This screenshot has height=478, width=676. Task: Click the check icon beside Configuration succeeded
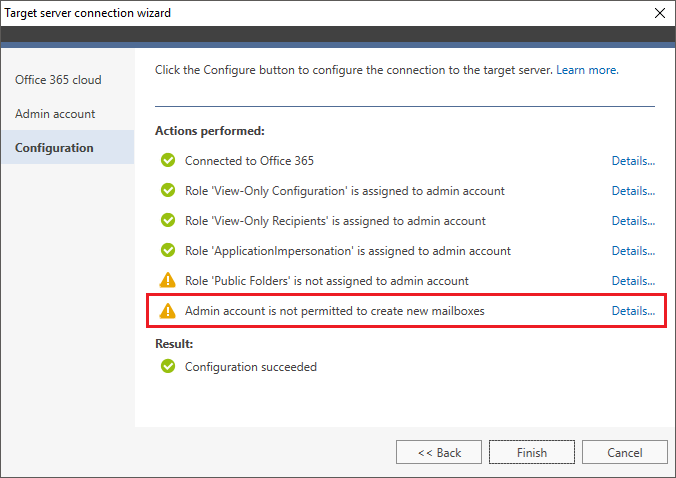point(168,366)
